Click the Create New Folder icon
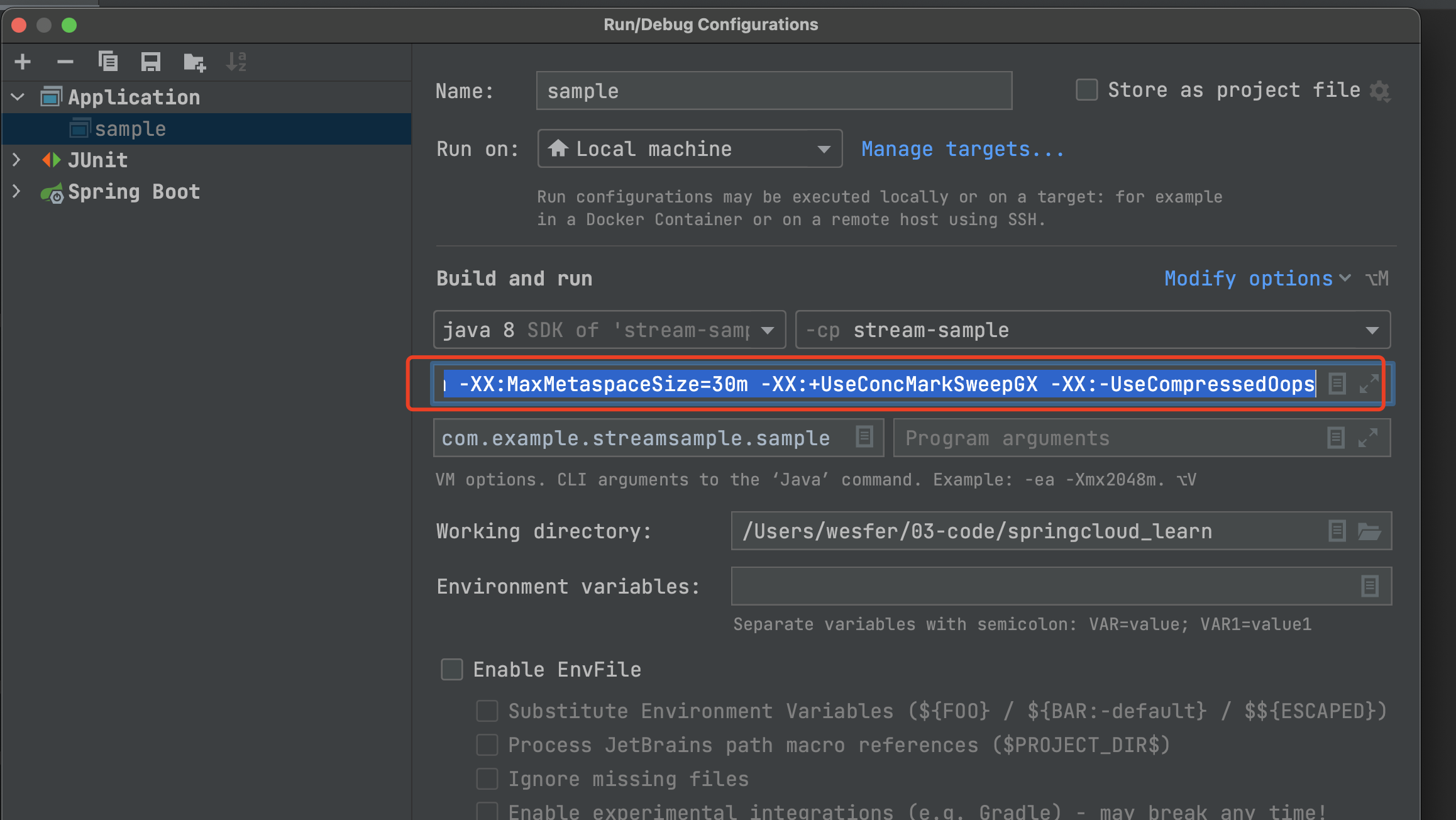This screenshot has width=1456, height=820. pos(194,62)
